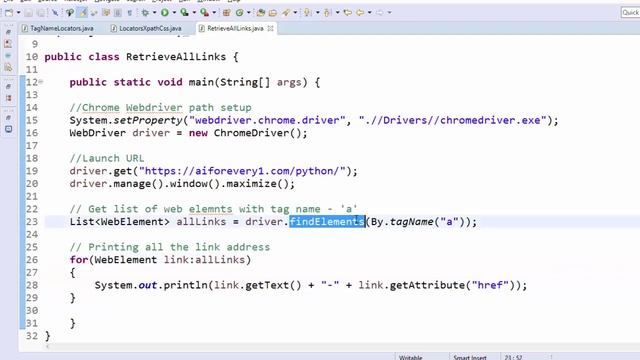Screen dimensions: 640x360
Task: Click the greyed Forward navigation arrow
Action: pos(380,13)
